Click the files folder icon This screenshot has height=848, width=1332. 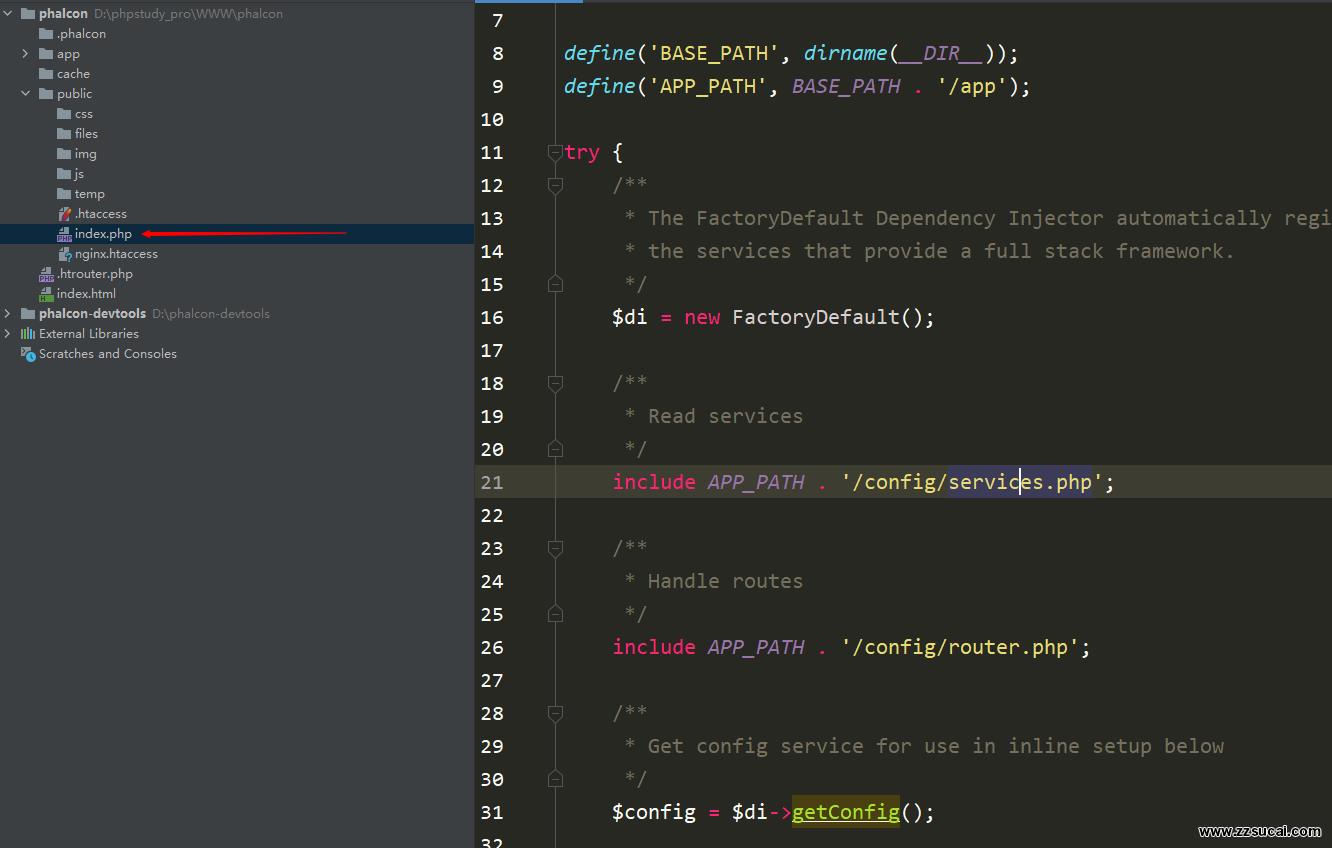64,134
